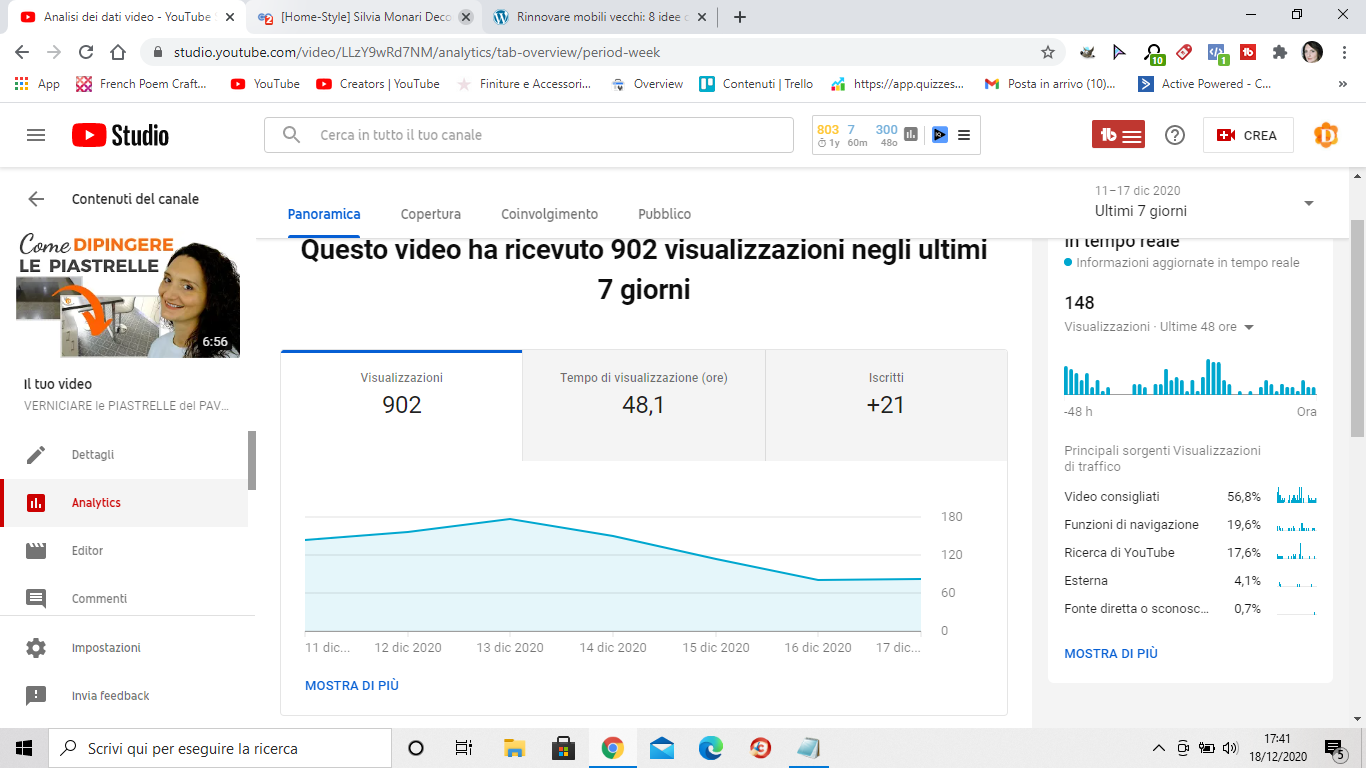Open the Ultimi 7 giorni date range dropdown
This screenshot has width=1366, height=768.
pyautogui.click(x=1205, y=202)
